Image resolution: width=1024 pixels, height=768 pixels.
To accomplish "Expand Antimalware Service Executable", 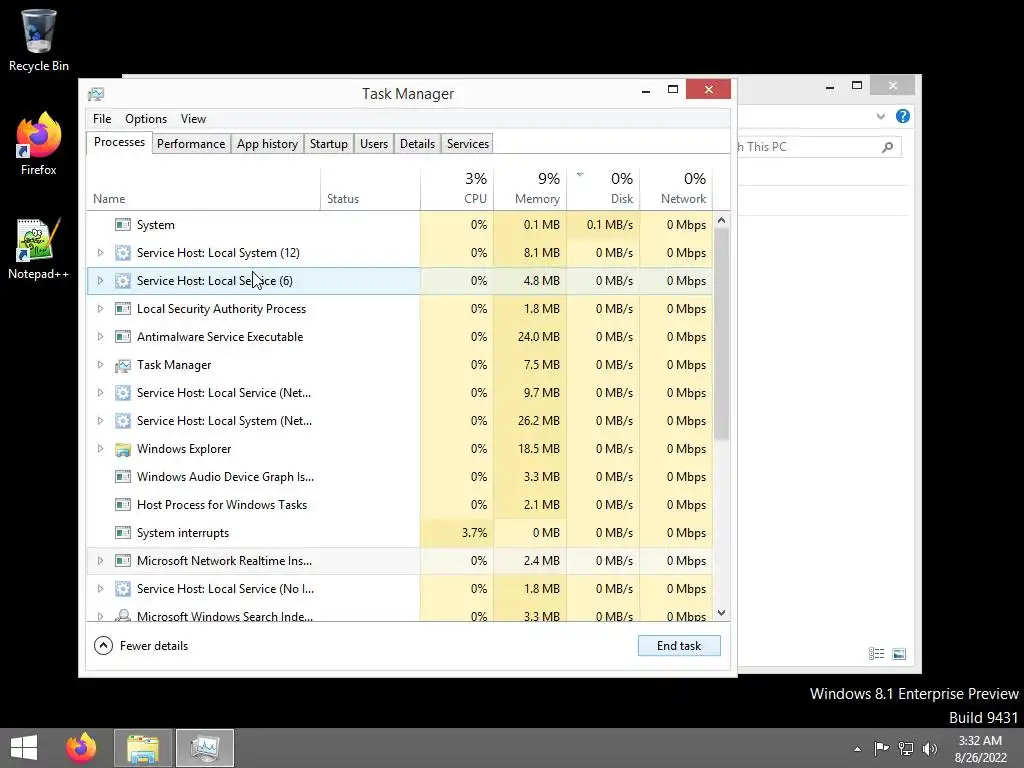I will (x=100, y=337).
